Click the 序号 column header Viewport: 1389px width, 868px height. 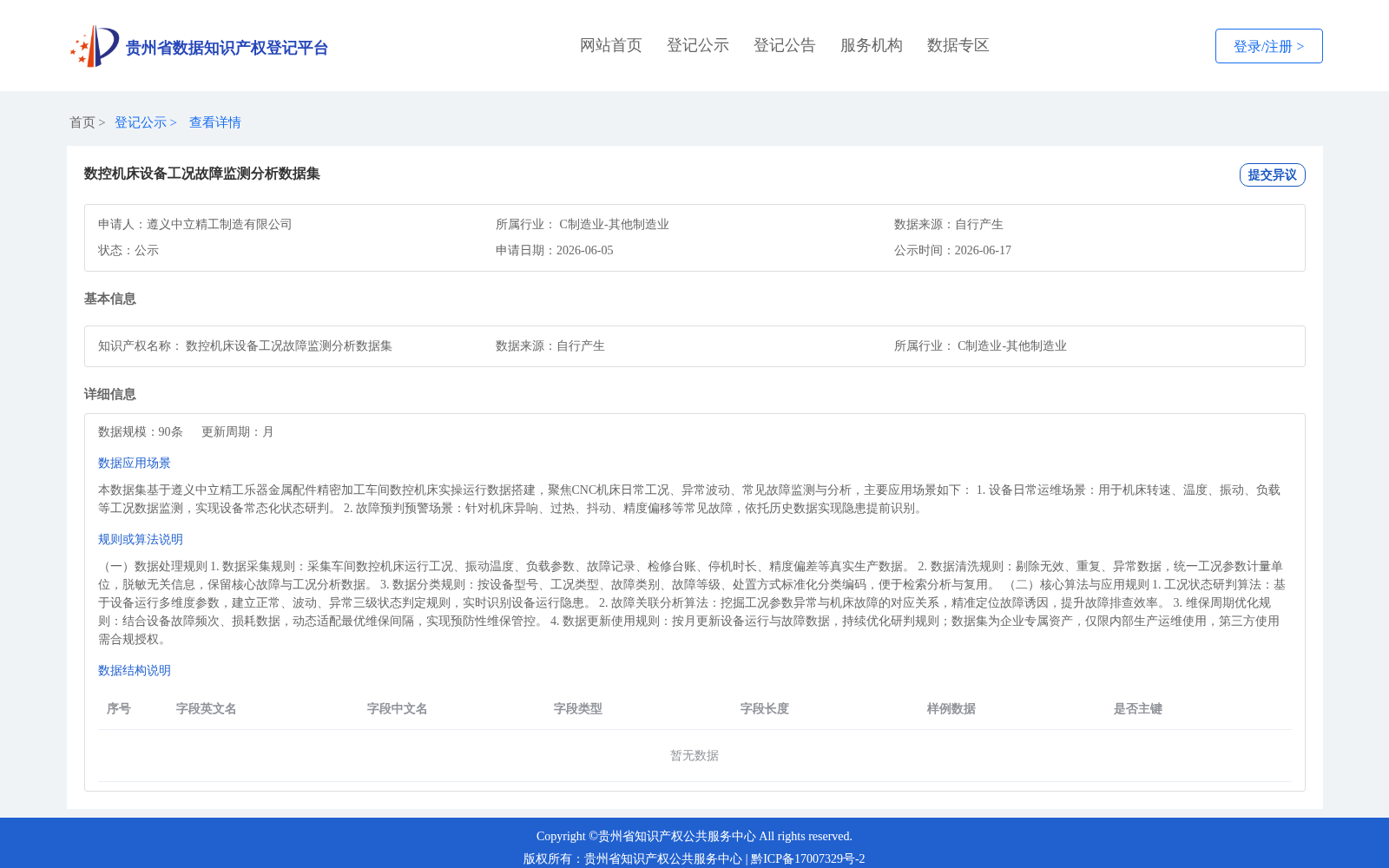119,708
